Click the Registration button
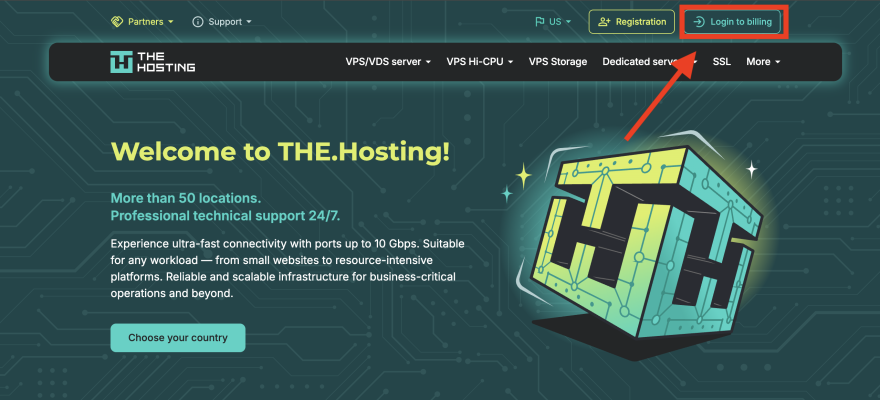The image size is (880, 400). (x=631, y=22)
